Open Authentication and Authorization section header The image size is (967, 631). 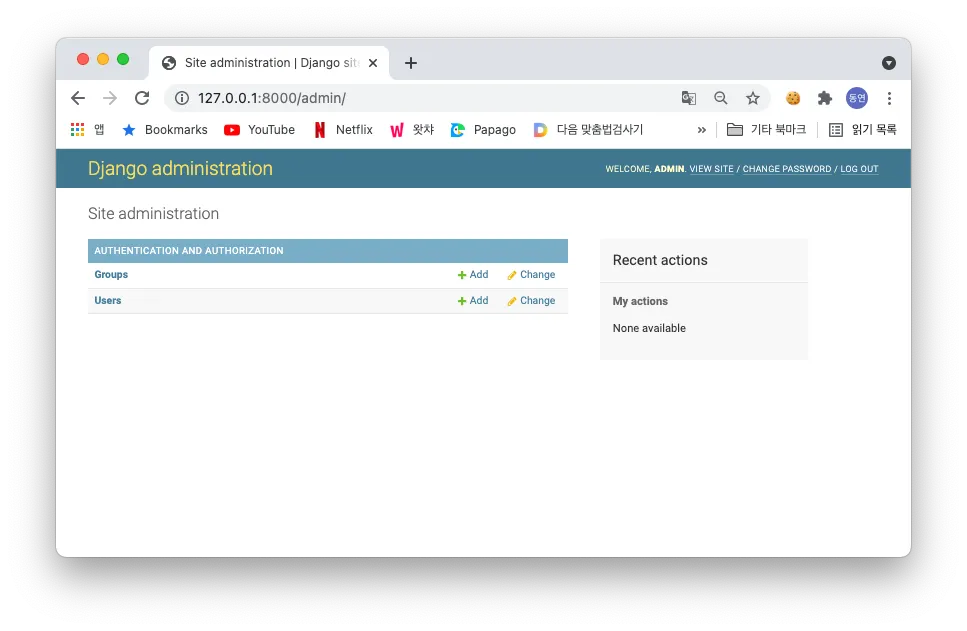[189, 250]
